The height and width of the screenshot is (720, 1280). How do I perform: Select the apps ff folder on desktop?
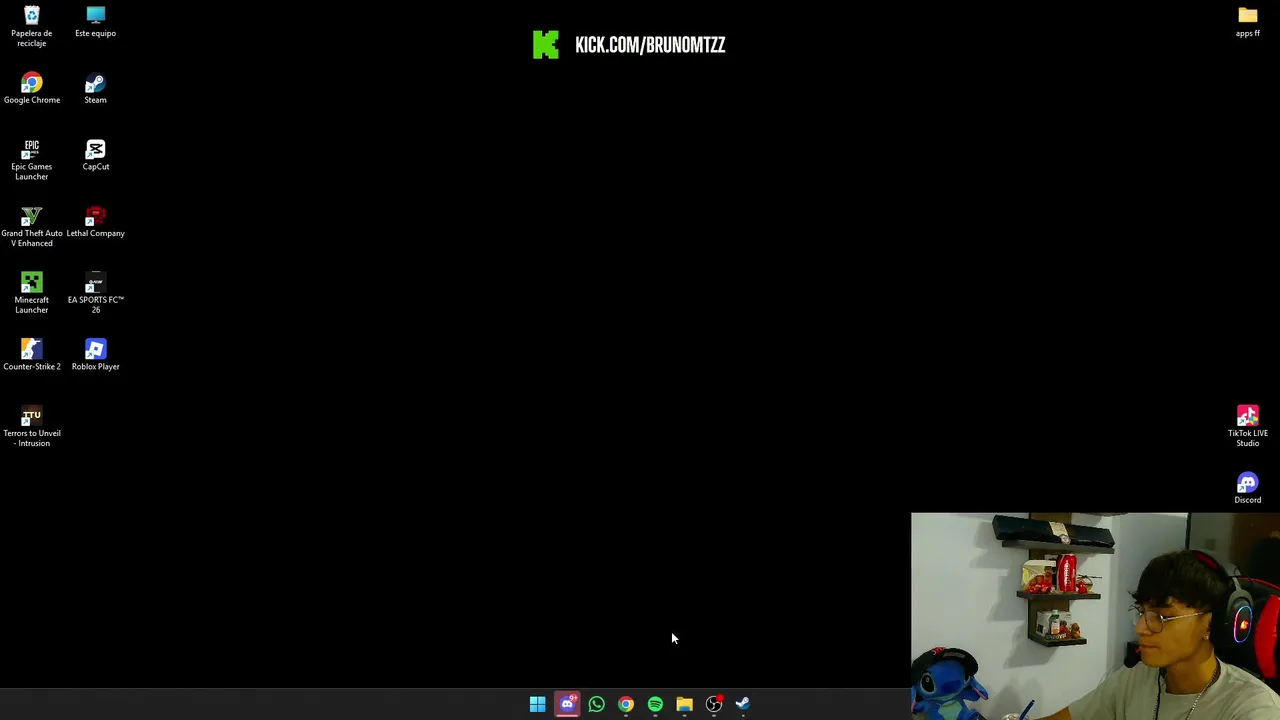[1247, 22]
